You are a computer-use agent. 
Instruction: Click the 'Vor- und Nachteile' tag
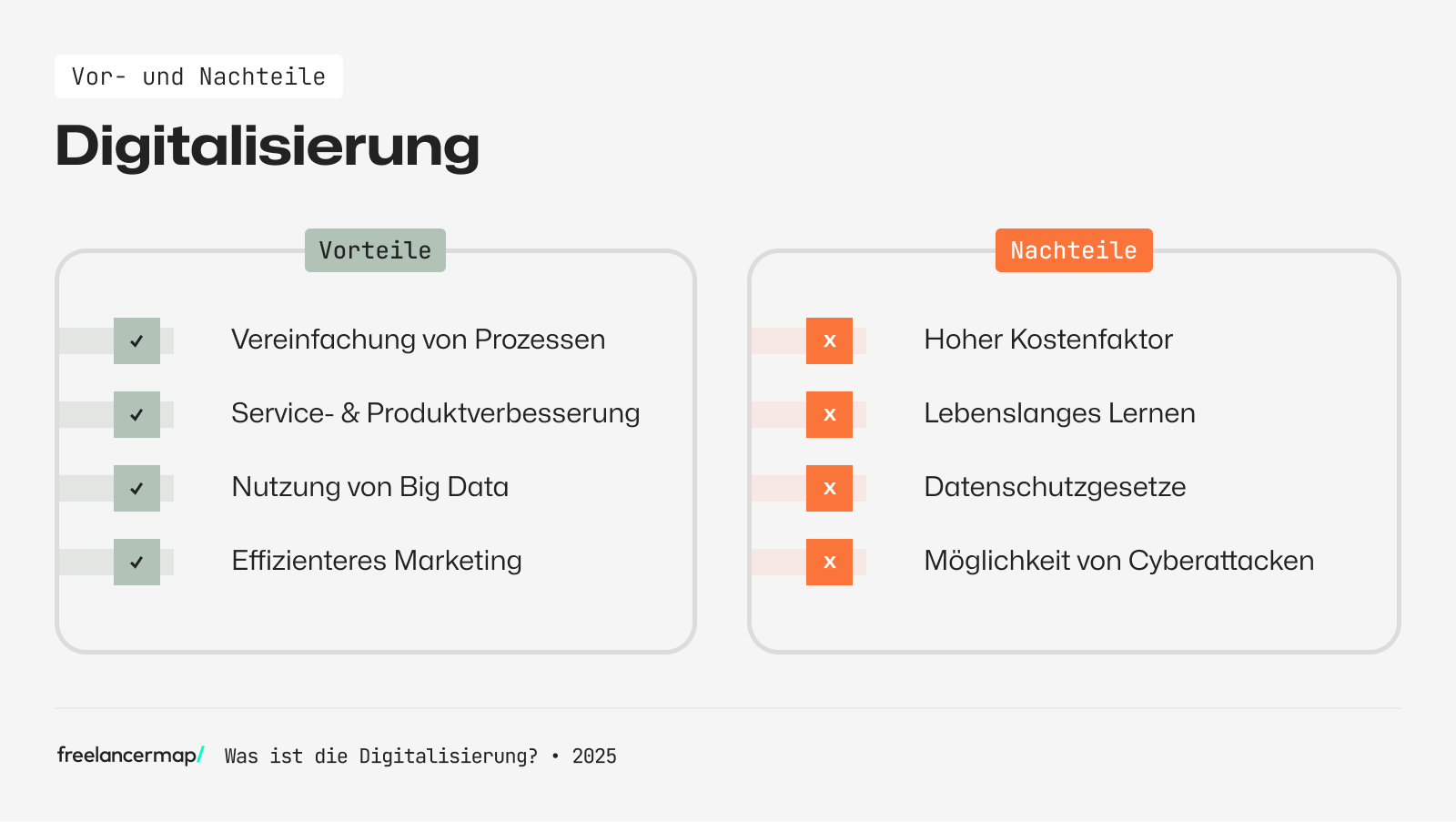(198, 76)
